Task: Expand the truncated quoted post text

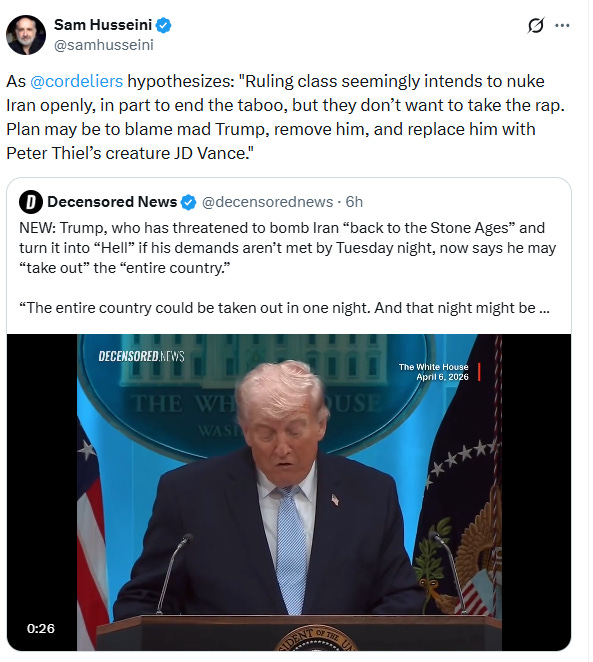Action: pos(544,308)
